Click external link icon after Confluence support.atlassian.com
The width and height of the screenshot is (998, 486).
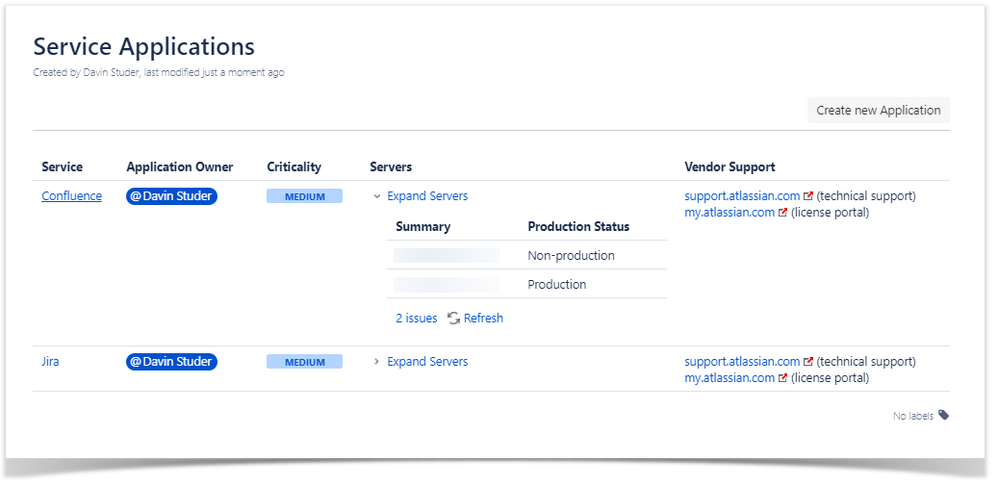808,196
